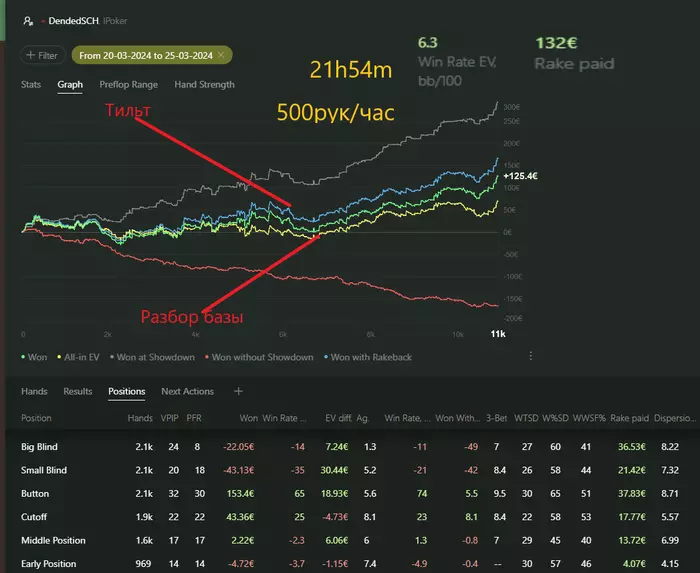Select the Graph tab
This screenshot has width=700, height=573.
click(70, 84)
